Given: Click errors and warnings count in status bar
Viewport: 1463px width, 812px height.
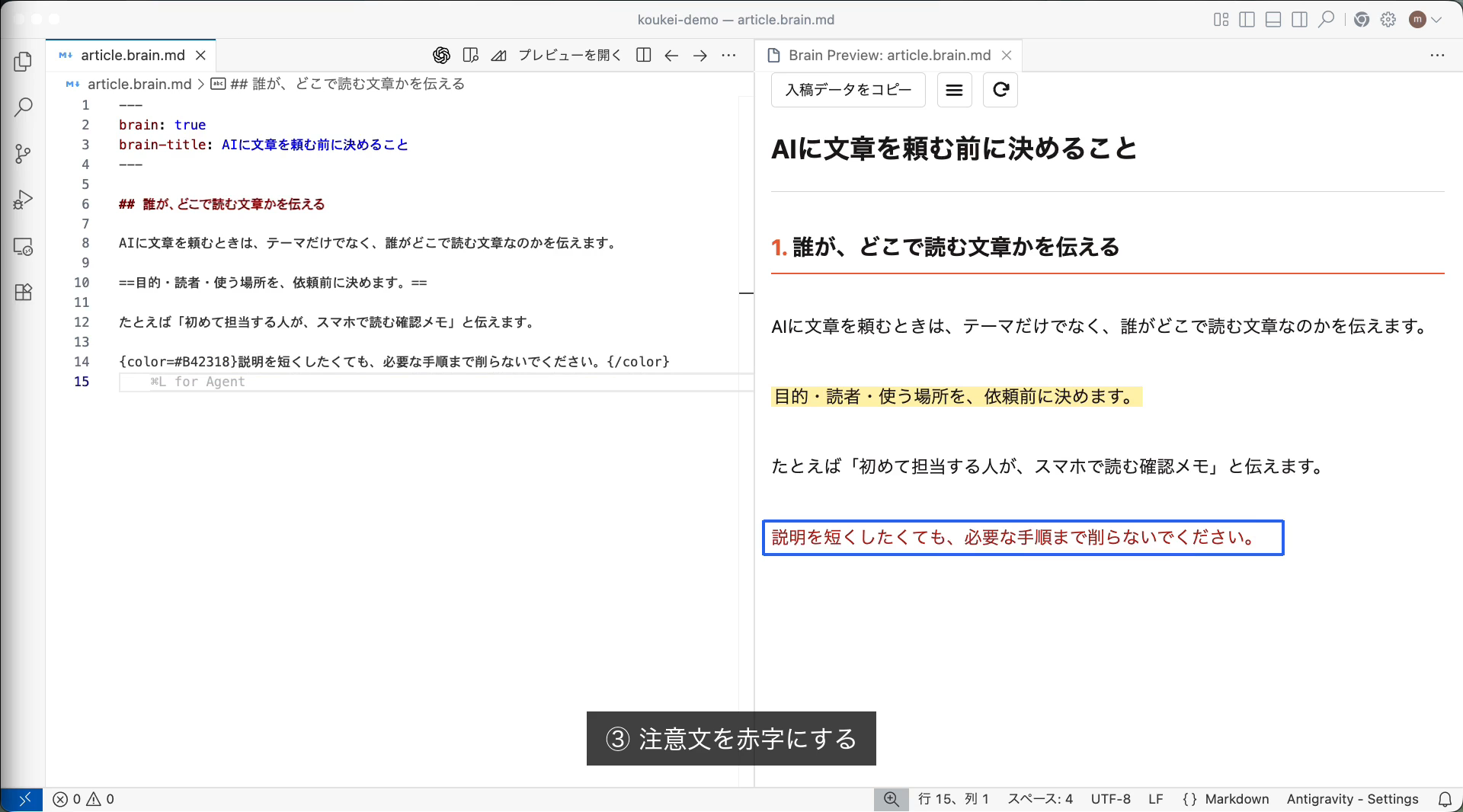Looking at the screenshot, I should pyautogui.click(x=84, y=799).
